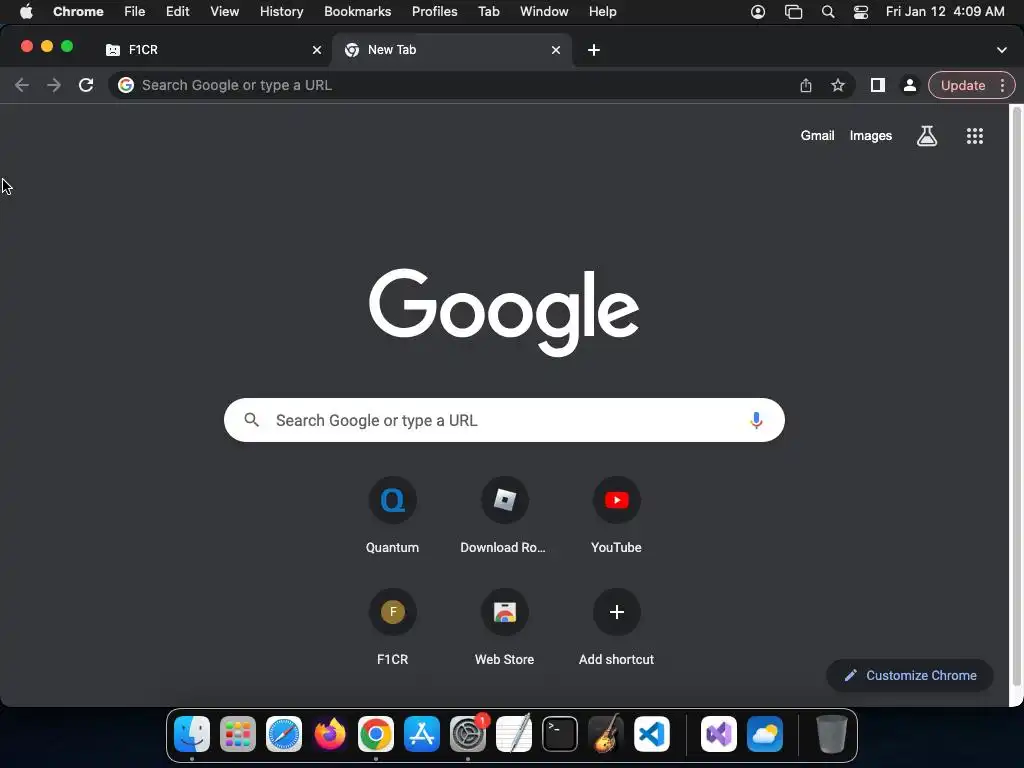1024x768 pixels.
Task: Open the Bookmarks menu
Action: coord(358,12)
